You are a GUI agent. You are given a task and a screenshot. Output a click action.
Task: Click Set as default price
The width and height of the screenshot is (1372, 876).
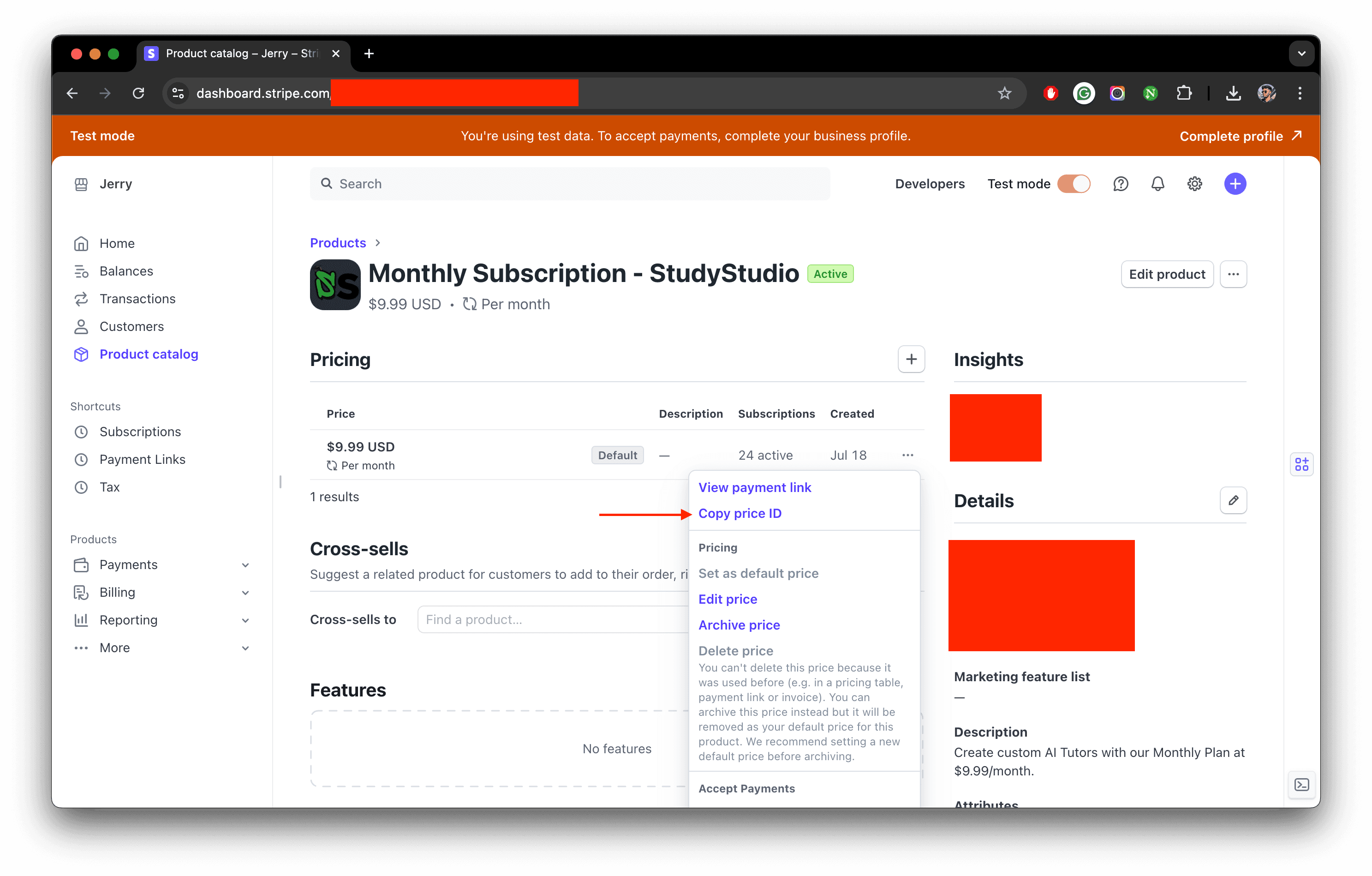click(758, 573)
